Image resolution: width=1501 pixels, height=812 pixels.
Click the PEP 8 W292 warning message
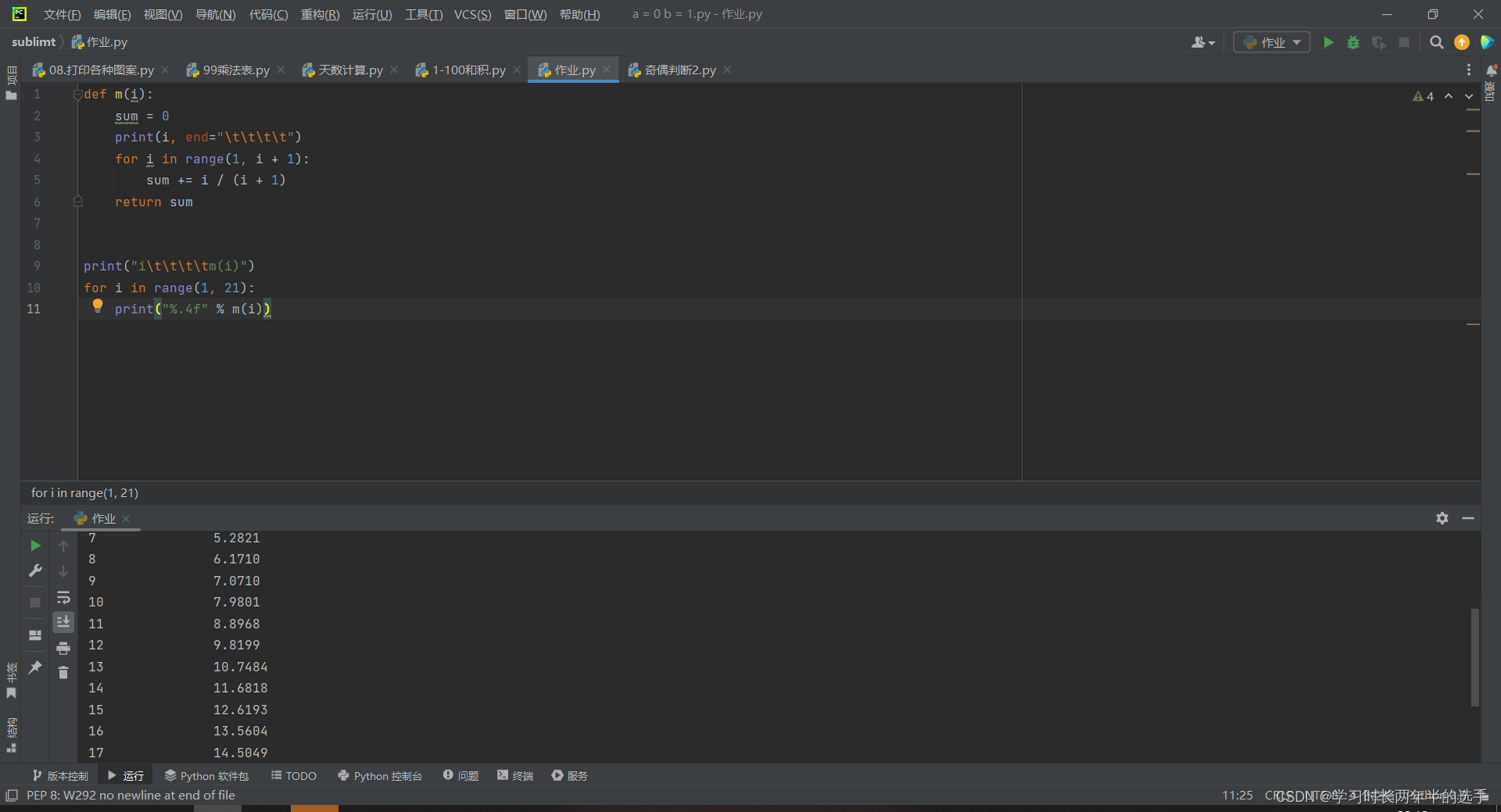pyautogui.click(x=130, y=795)
